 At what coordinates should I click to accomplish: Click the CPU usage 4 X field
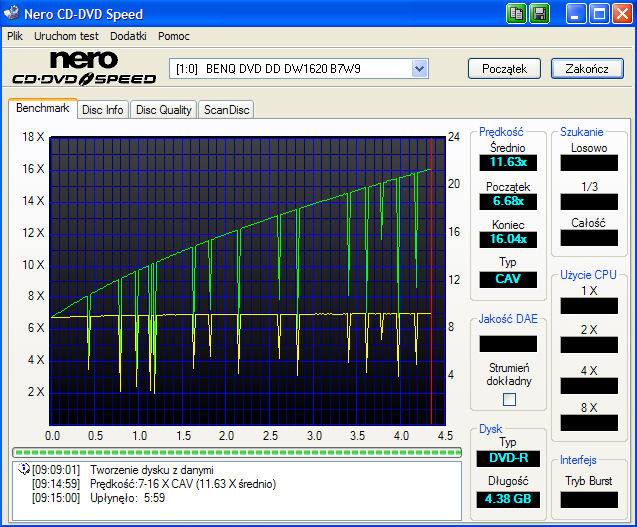pyautogui.click(x=589, y=386)
